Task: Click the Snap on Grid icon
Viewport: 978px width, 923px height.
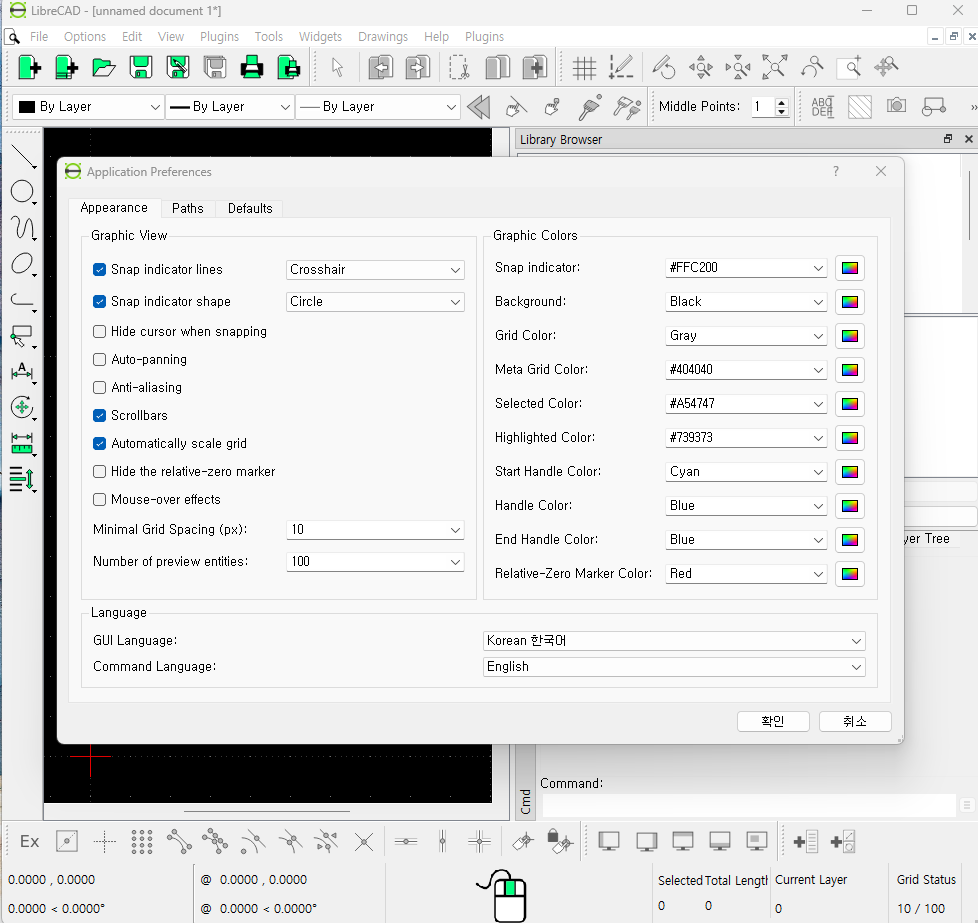Action: pyautogui.click(x=142, y=842)
